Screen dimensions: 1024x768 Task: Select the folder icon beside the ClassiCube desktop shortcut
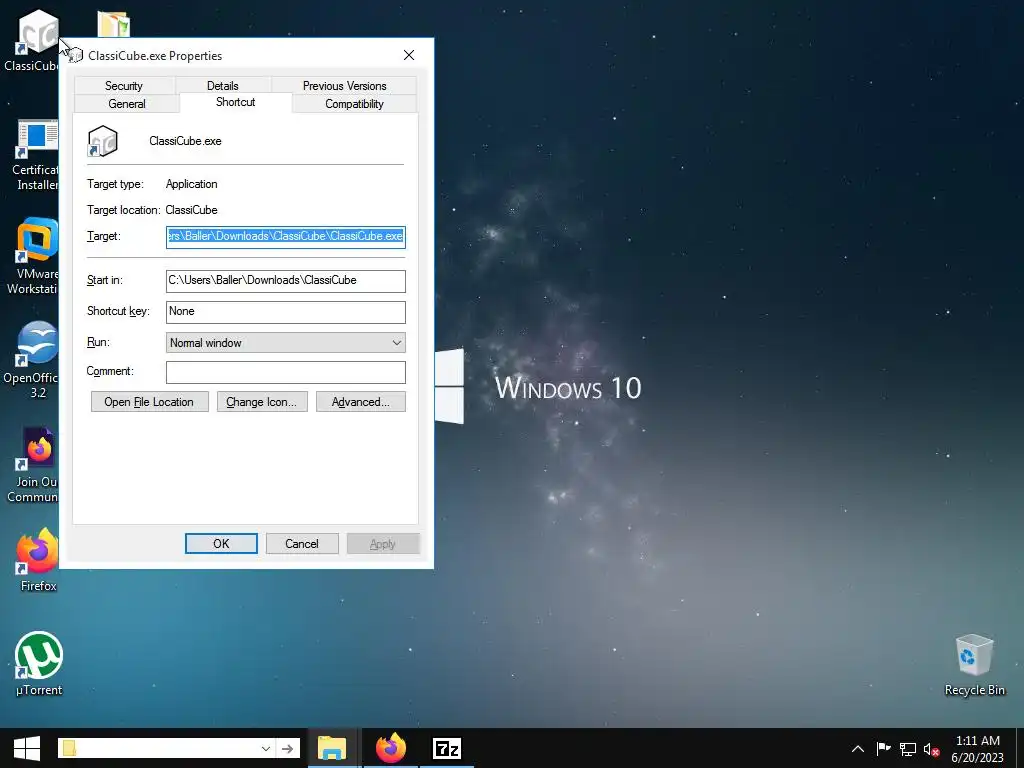point(114,24)
